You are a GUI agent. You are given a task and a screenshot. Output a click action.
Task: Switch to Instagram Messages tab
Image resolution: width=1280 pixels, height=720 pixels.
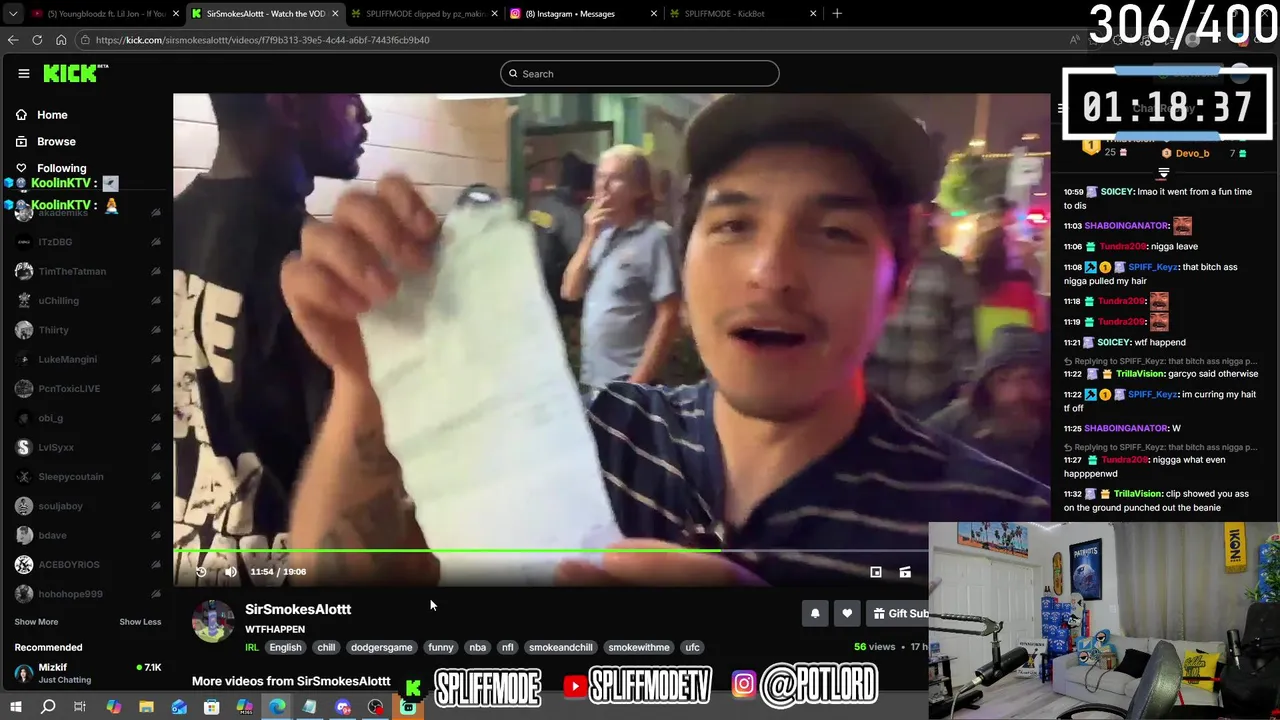583,14
